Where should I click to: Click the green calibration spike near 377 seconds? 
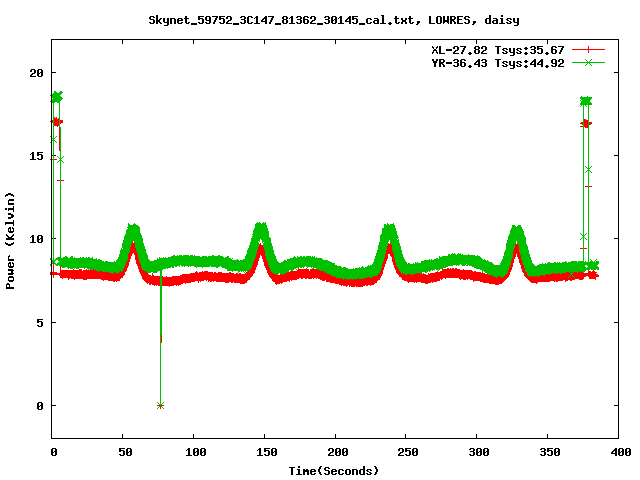pyautogui.click(x=586, y=101)
